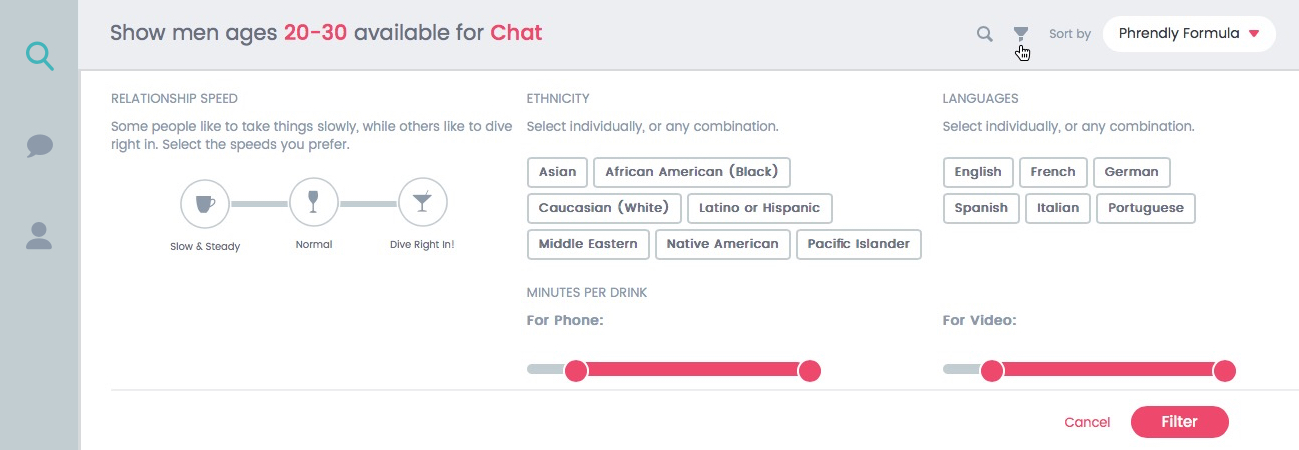Click the filter funnel icon

click(x=1020, y=34)
